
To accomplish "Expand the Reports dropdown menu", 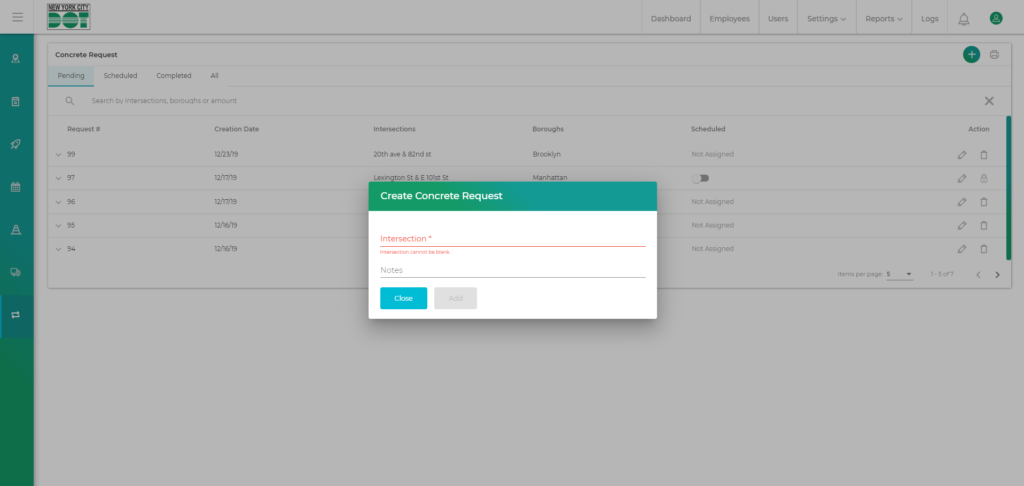I will coord(884,18).
